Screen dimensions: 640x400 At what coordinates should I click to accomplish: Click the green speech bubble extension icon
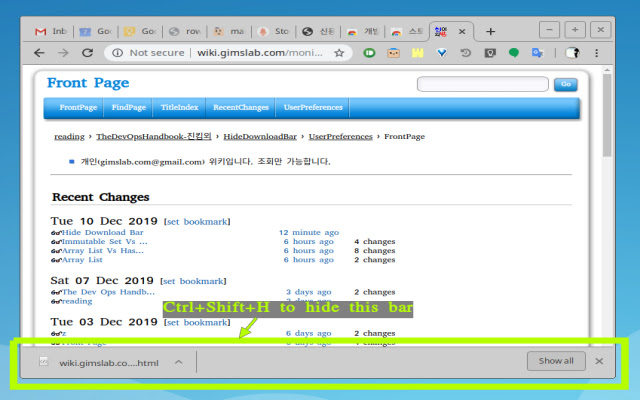point(514,53)
